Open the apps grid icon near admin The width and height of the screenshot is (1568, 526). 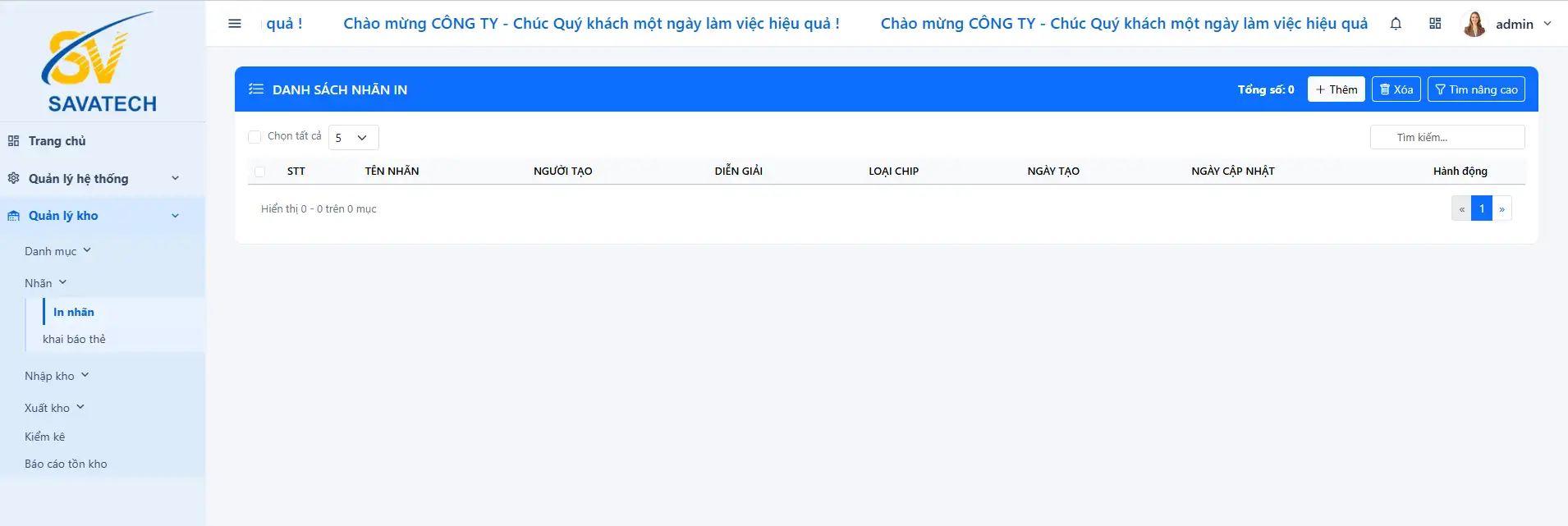coord(1435,24)
